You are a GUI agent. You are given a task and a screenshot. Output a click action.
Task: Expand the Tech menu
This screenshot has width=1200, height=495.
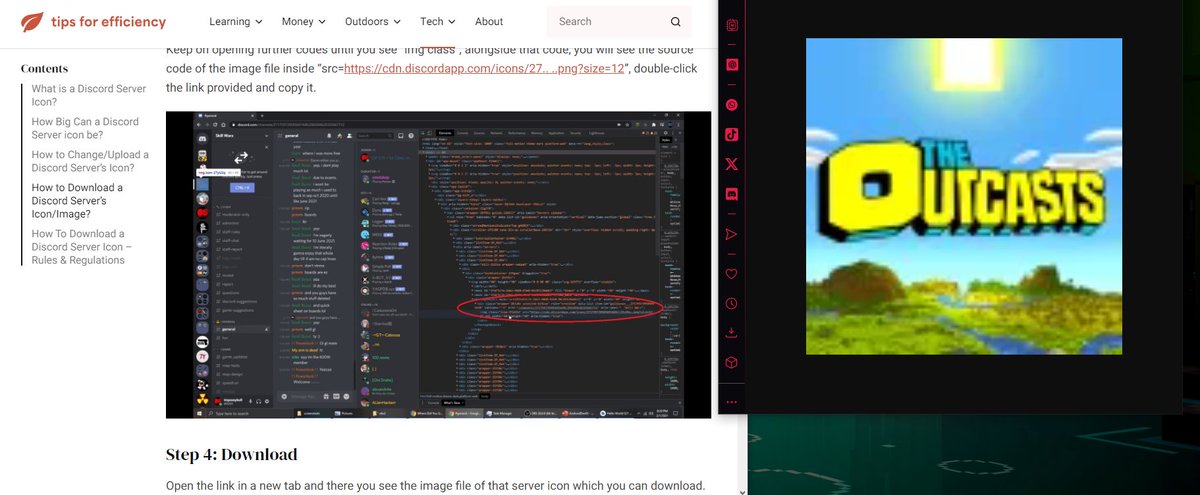pos(438,21)
